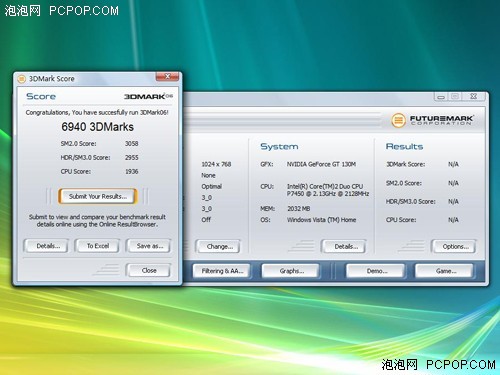This screenshot has width=500, height=375.
Task: Click the Submit Your Results button
Action: 98,196
